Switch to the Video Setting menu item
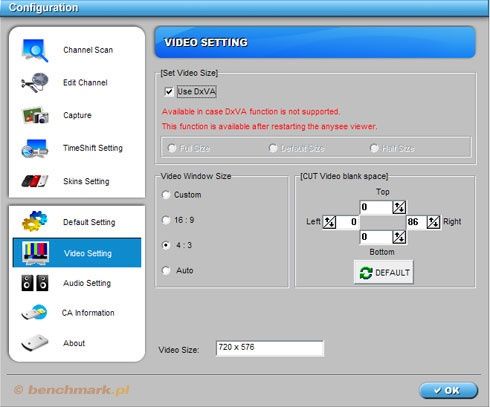The image size is (490, 407). 77,253
